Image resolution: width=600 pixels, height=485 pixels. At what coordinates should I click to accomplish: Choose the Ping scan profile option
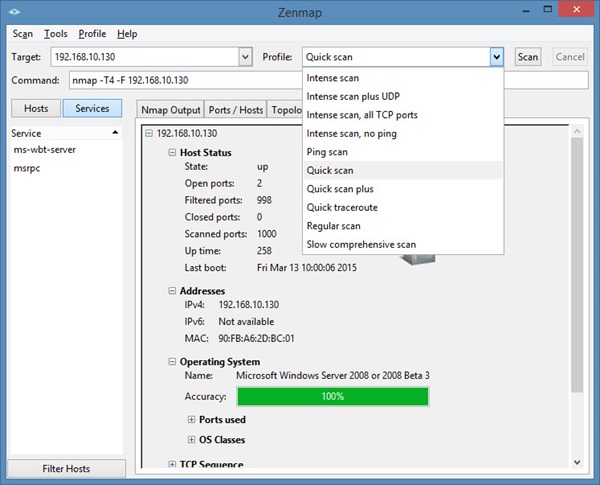329,152
